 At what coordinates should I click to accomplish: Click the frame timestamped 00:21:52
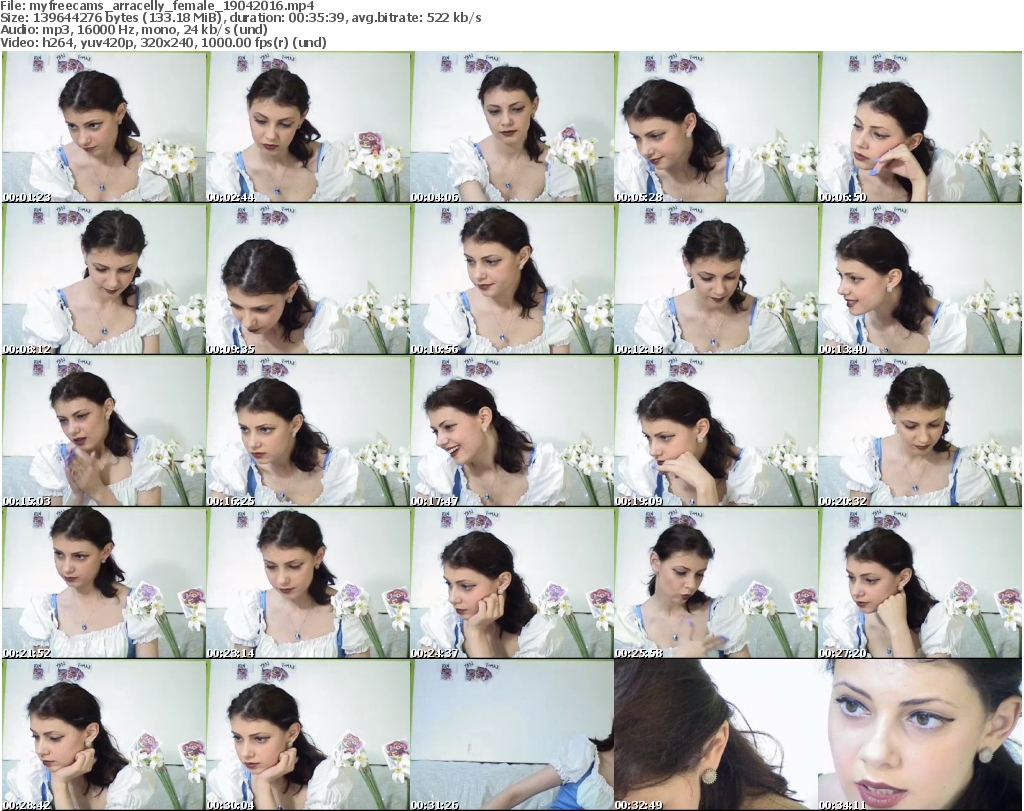(104, 583)
